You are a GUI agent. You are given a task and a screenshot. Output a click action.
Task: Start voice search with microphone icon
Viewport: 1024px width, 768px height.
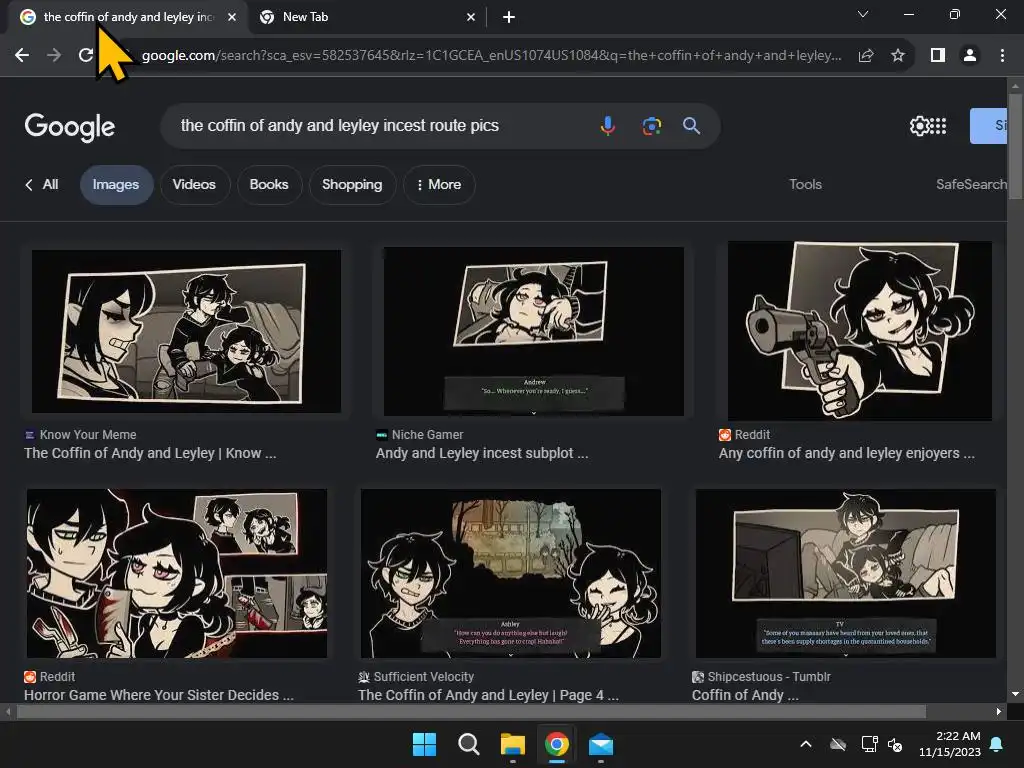[607, 125]
